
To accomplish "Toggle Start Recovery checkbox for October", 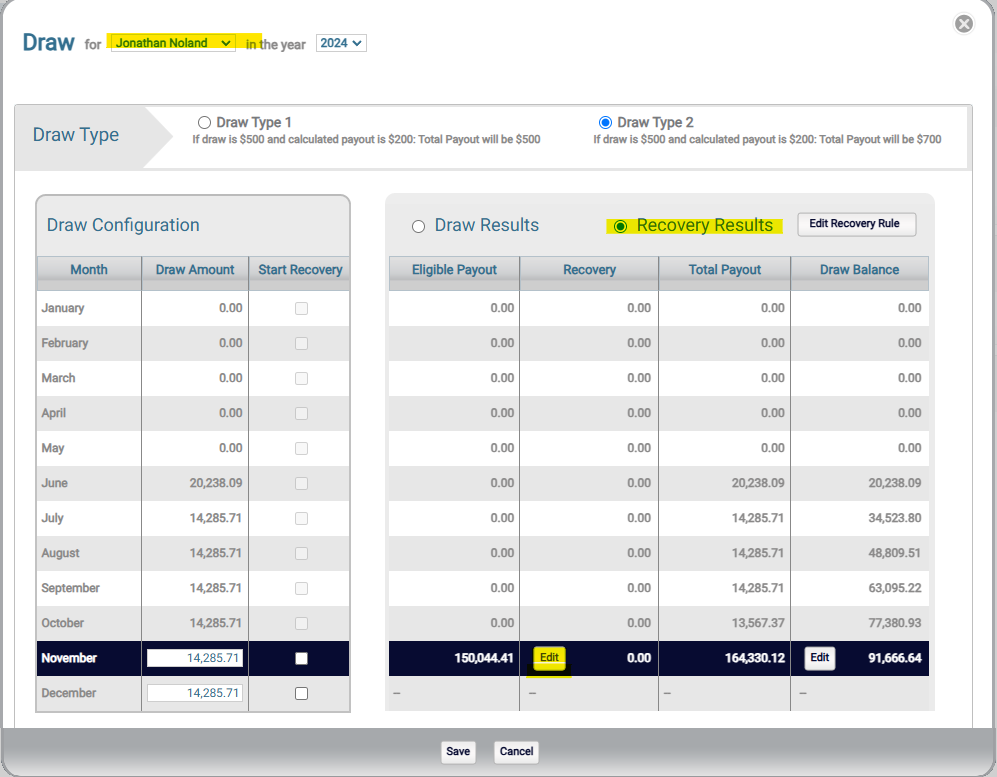I will tap(301, 623).
